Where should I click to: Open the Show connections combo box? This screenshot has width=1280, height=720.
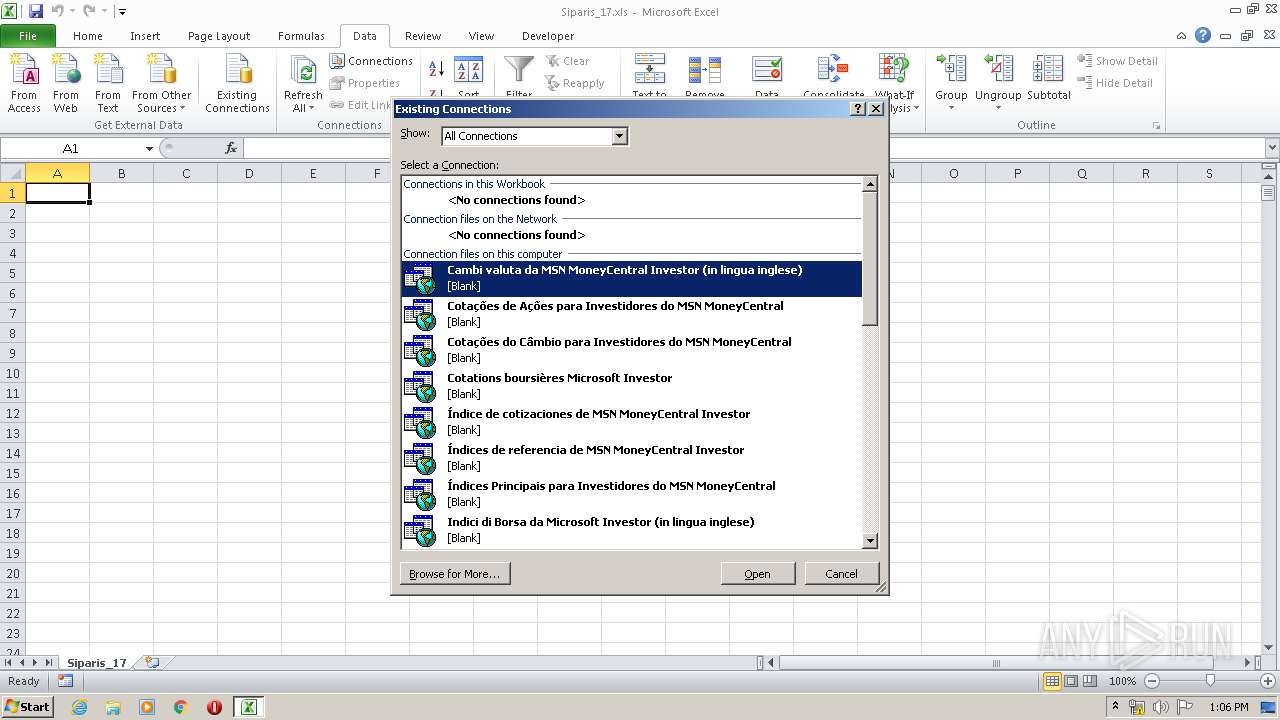(x=535, y=136)
